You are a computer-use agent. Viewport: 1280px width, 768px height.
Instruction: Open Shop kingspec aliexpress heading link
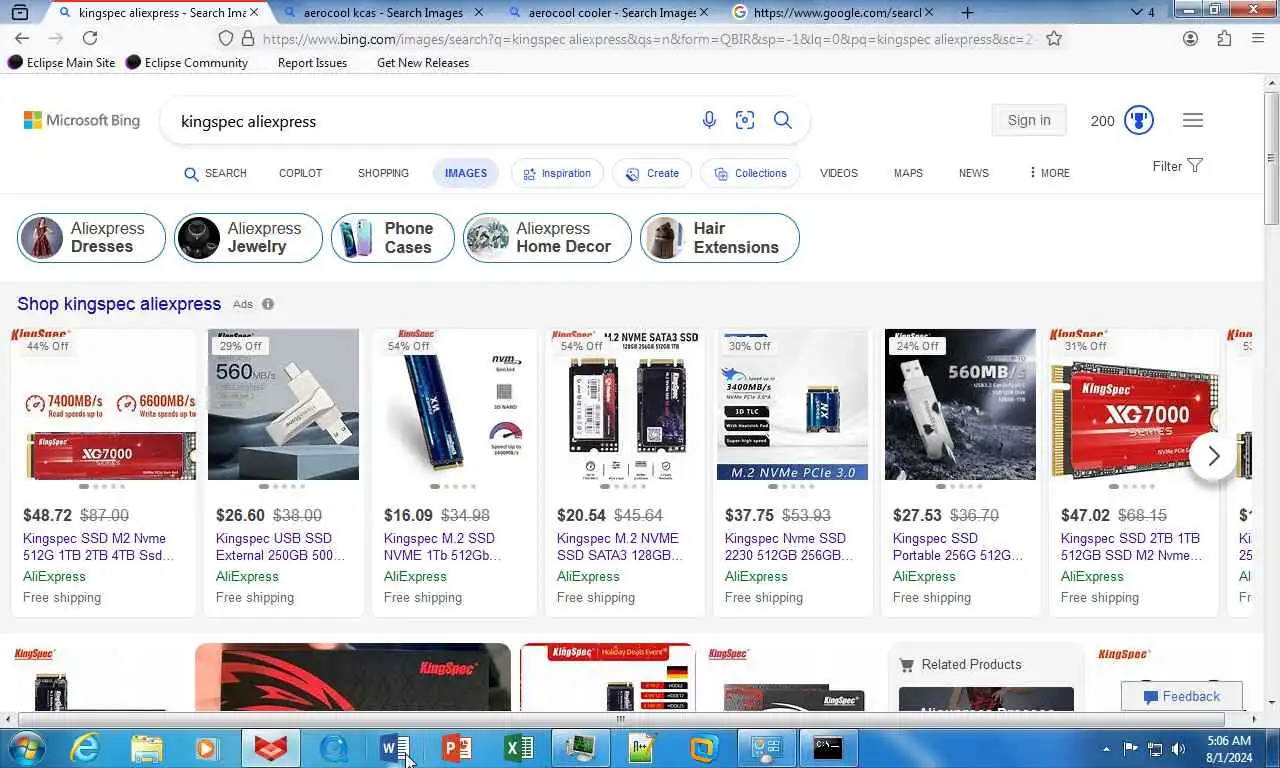[119, 304]
